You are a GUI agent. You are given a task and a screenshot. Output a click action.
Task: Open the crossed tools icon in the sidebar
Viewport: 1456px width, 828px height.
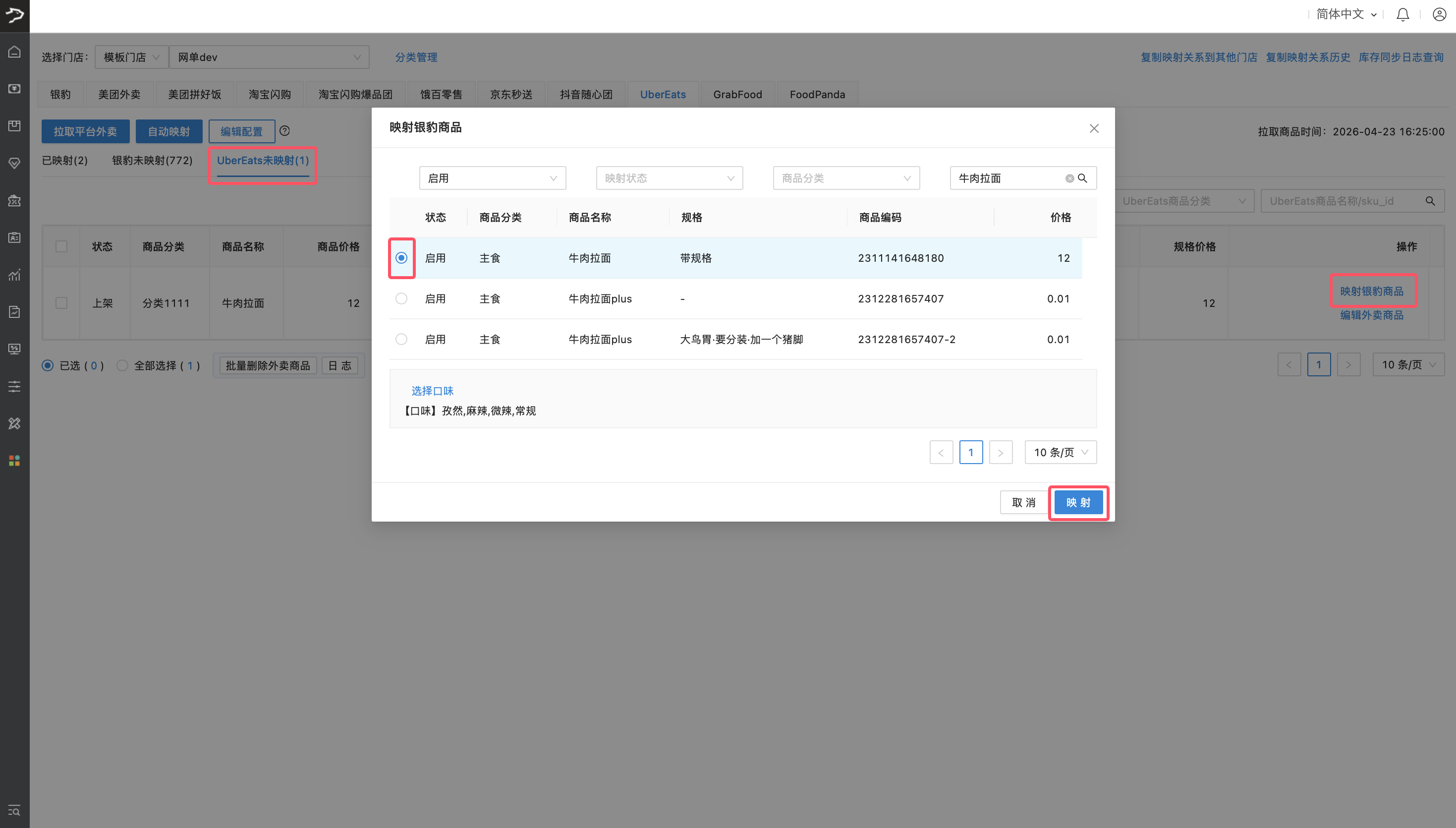(15, 423)
